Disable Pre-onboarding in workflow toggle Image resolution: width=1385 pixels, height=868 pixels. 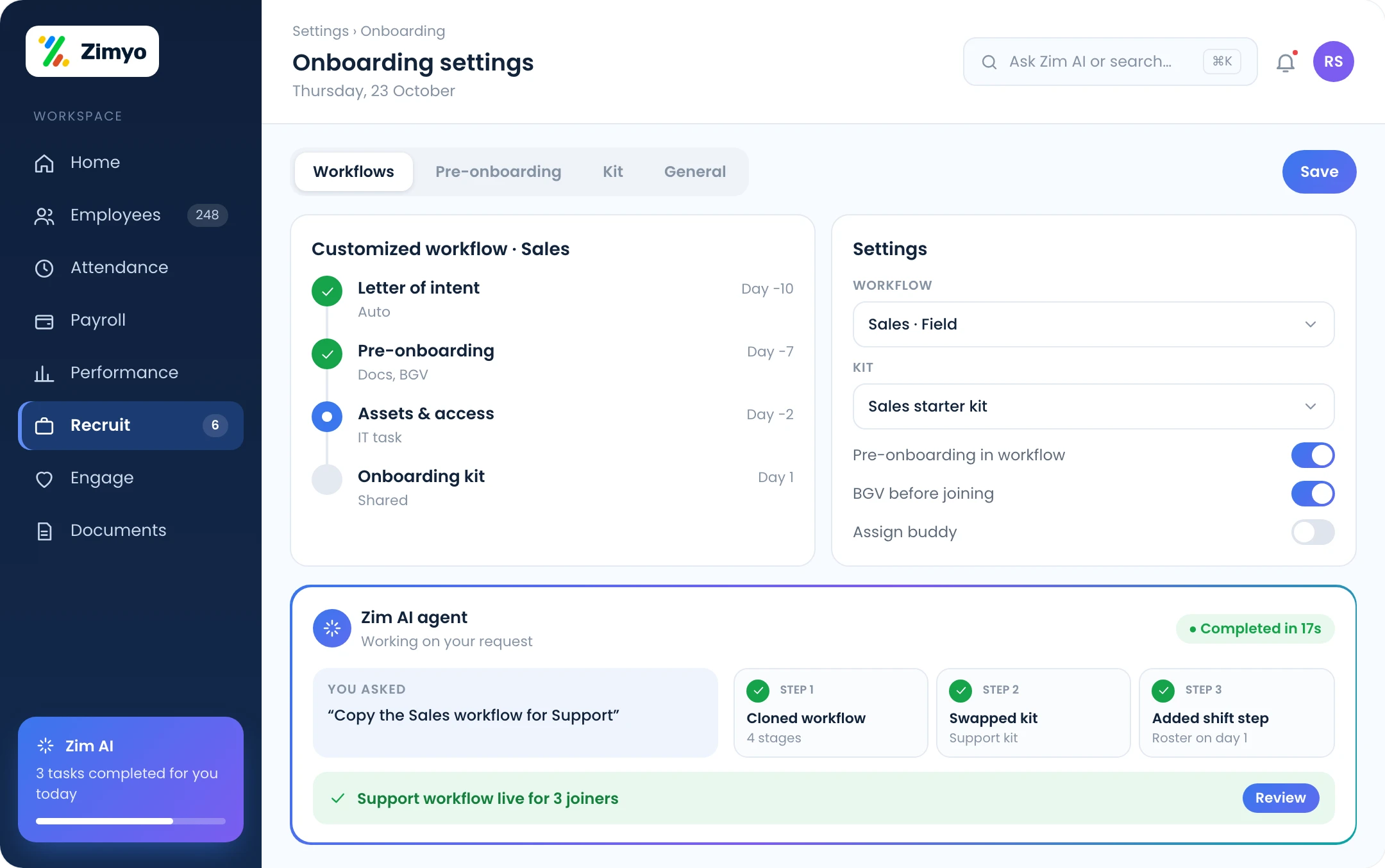1313,455
